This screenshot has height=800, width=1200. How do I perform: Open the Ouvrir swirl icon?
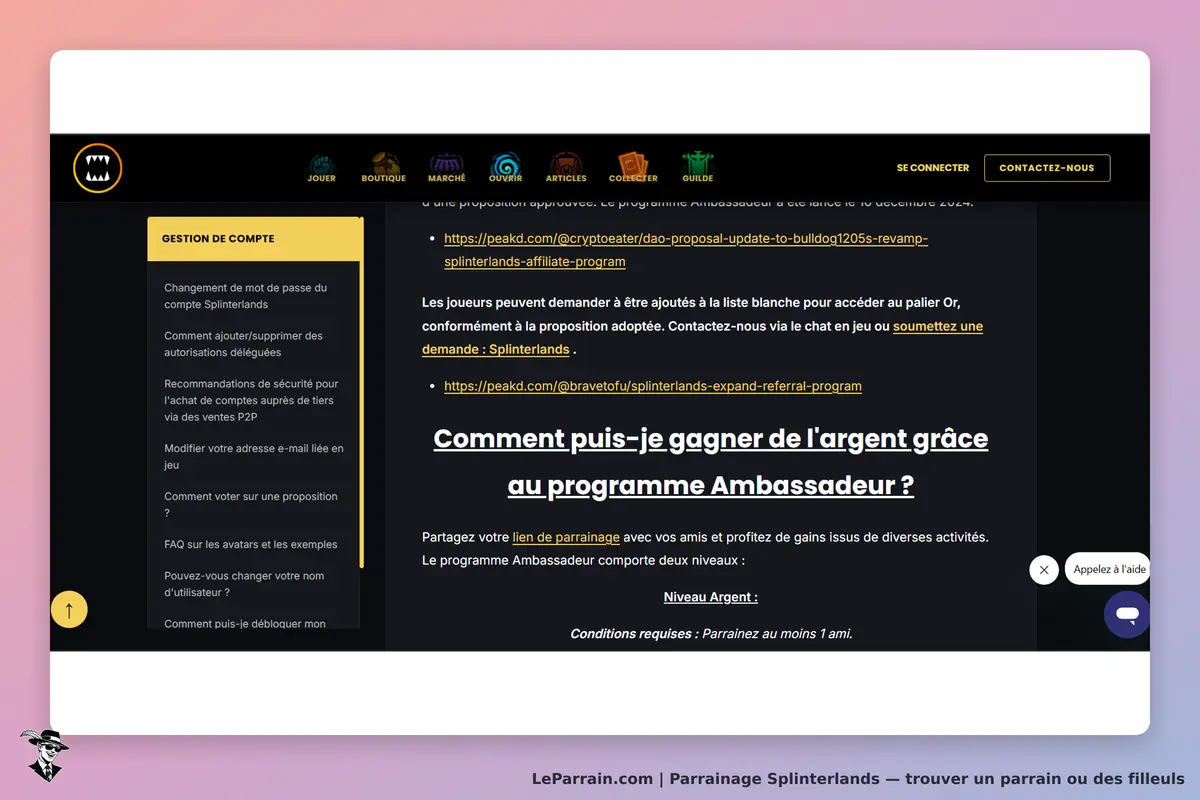tap(506, 168)
